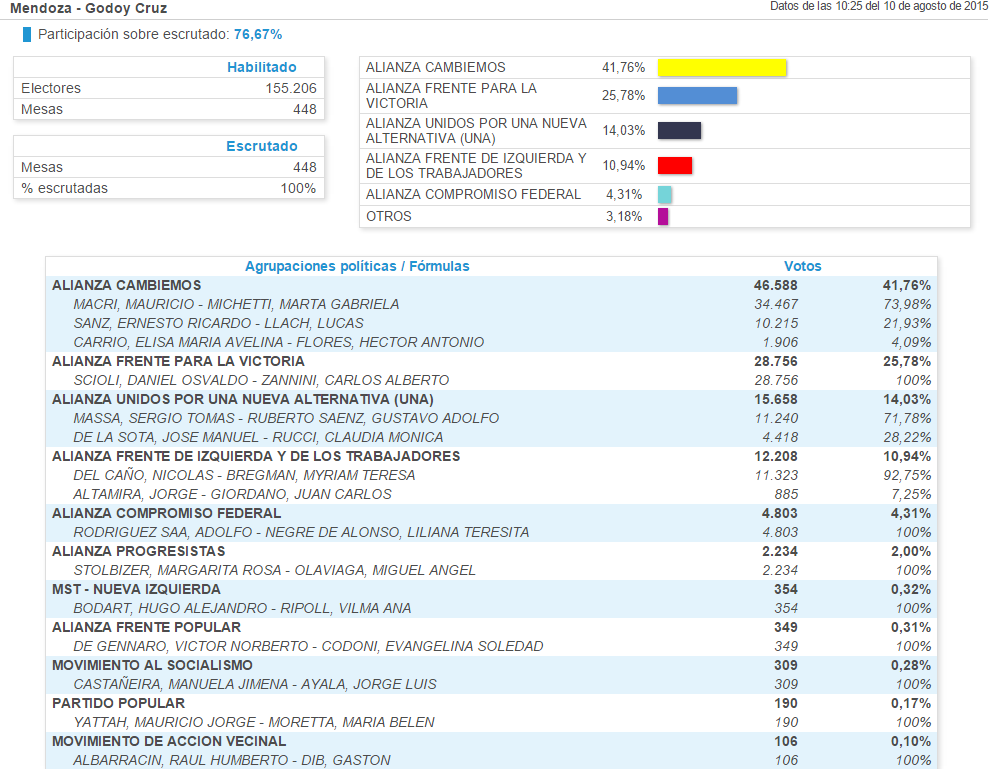Click the Mendoza - Godoy Cruz page title

tap(88, 9)
